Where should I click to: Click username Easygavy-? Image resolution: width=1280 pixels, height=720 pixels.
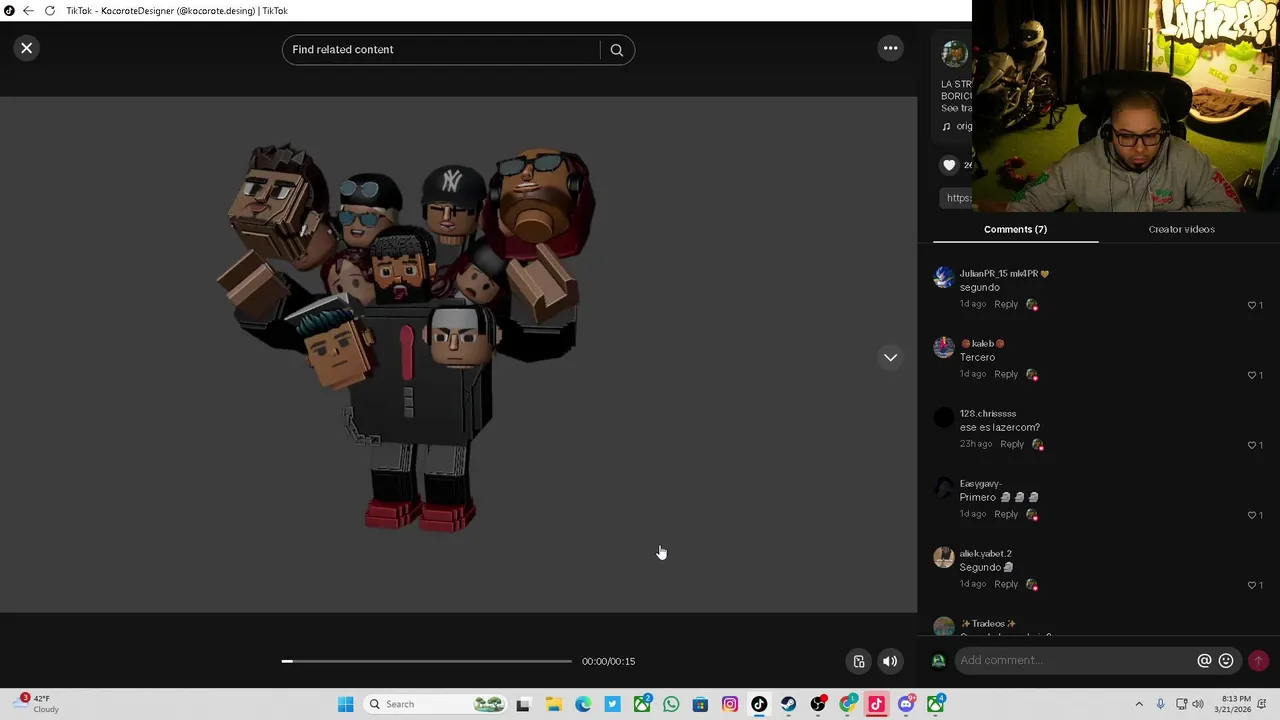click(981, 483)
